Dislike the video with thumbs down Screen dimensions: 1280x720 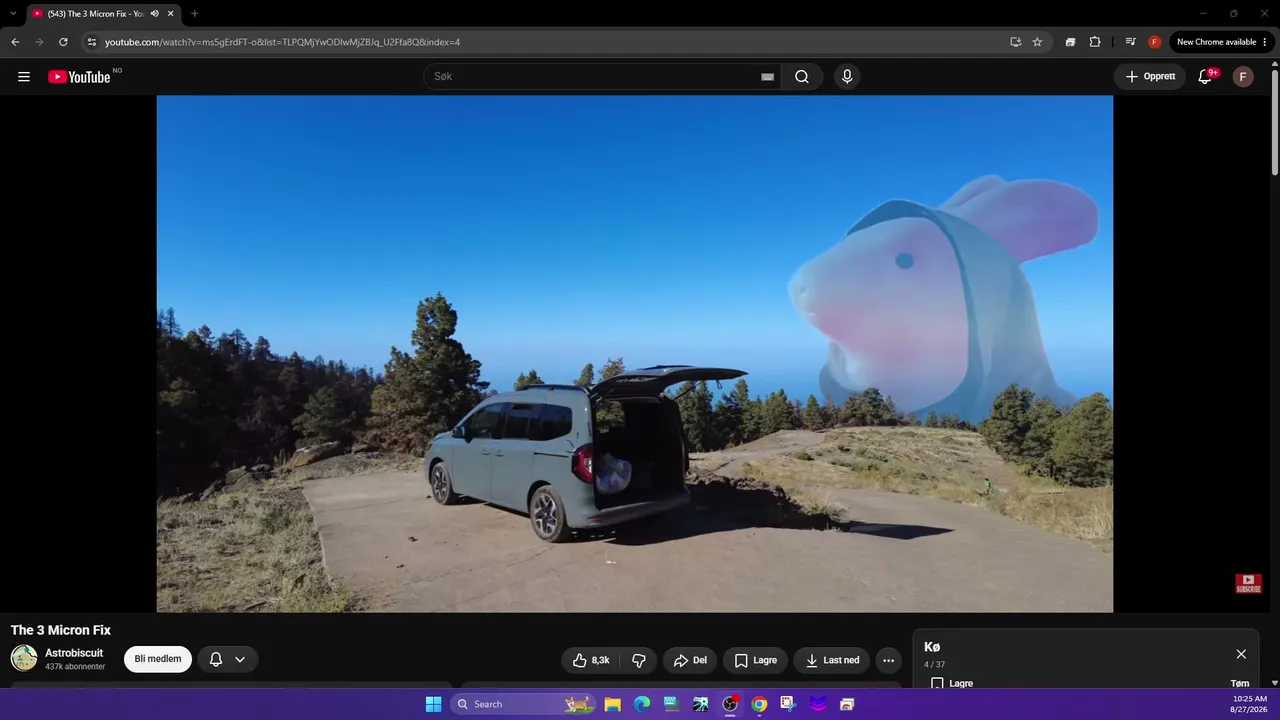(638, 660)
